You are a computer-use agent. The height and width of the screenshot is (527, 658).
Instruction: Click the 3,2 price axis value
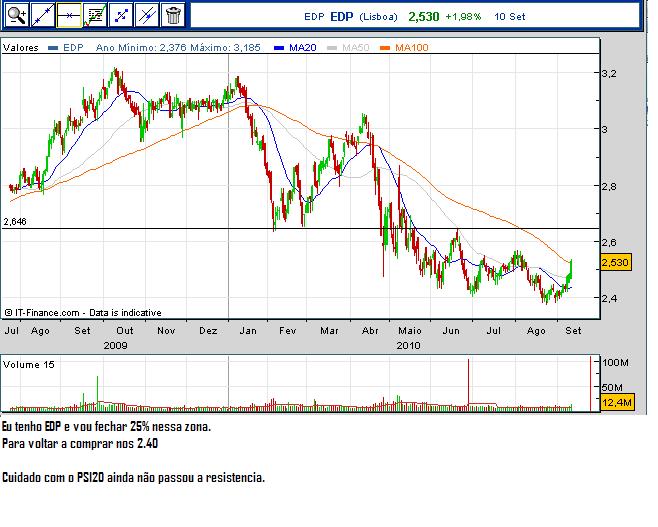(609, 73)
